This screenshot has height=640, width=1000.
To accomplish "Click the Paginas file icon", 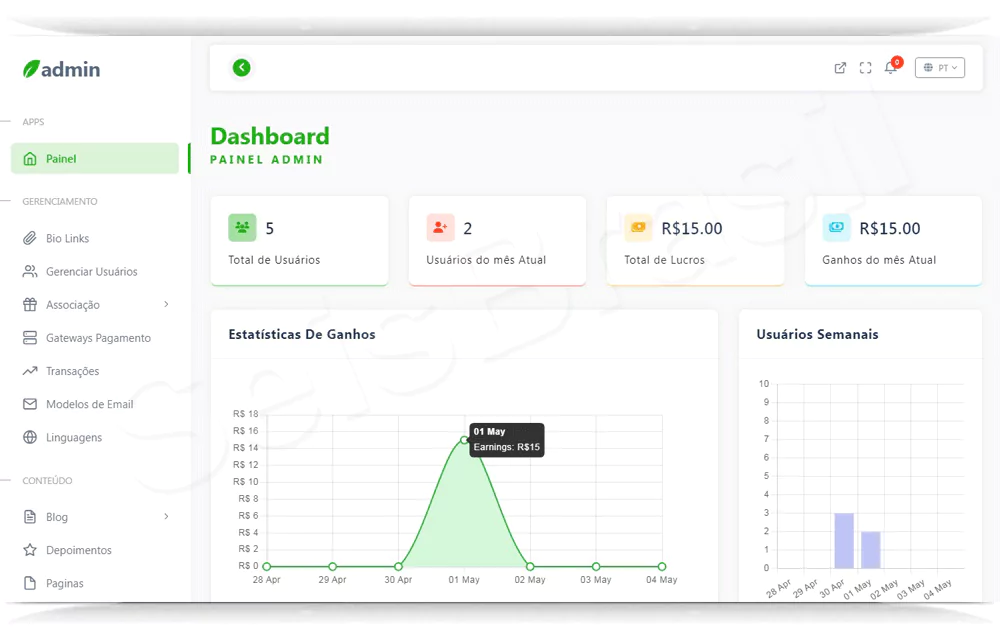I will click(x=30, y=583).
